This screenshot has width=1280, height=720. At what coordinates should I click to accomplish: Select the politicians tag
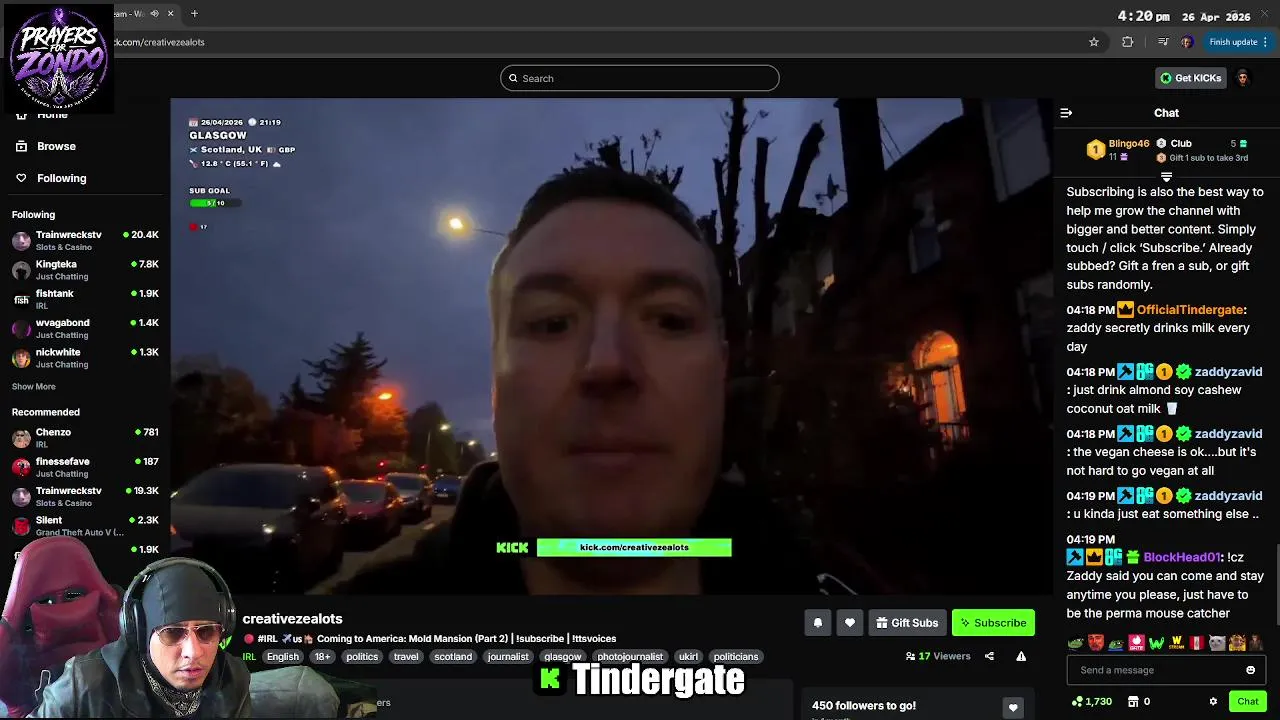click(x=736, y=657)
